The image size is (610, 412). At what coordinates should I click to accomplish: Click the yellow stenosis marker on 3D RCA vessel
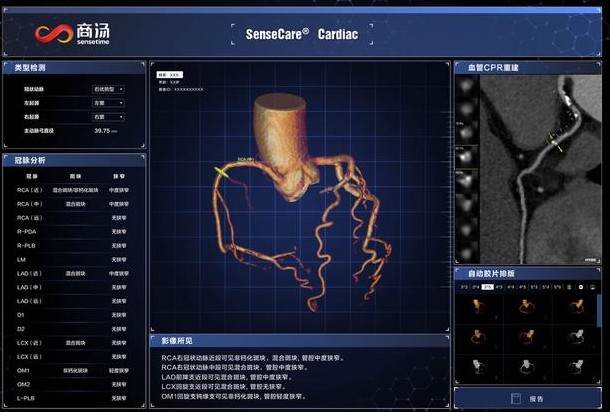(x=221, y=172)
